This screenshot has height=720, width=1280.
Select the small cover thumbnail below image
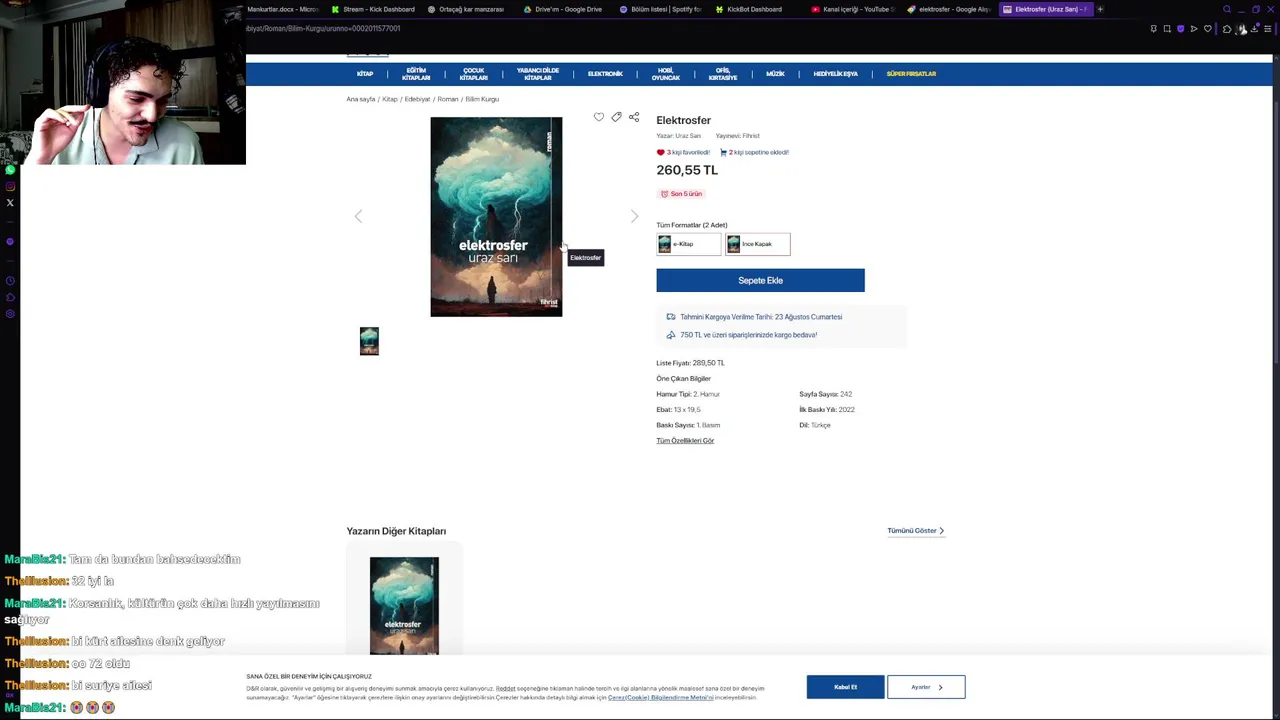pos(369,341)
